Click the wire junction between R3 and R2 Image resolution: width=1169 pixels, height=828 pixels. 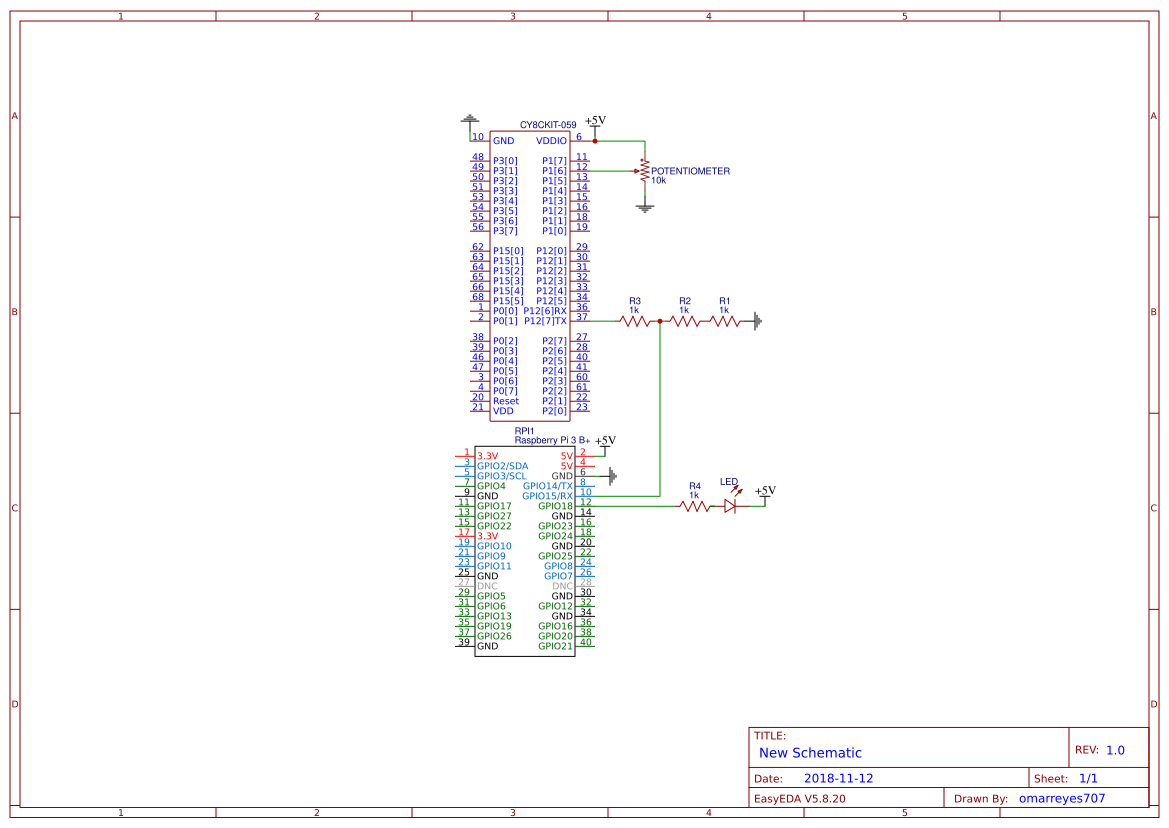point(660,321)
